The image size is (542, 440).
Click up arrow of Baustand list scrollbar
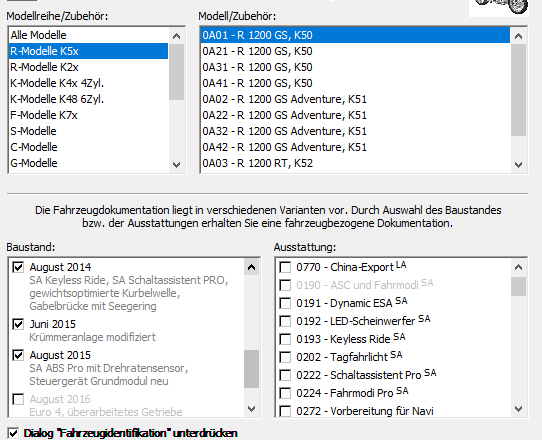point(252,267)
